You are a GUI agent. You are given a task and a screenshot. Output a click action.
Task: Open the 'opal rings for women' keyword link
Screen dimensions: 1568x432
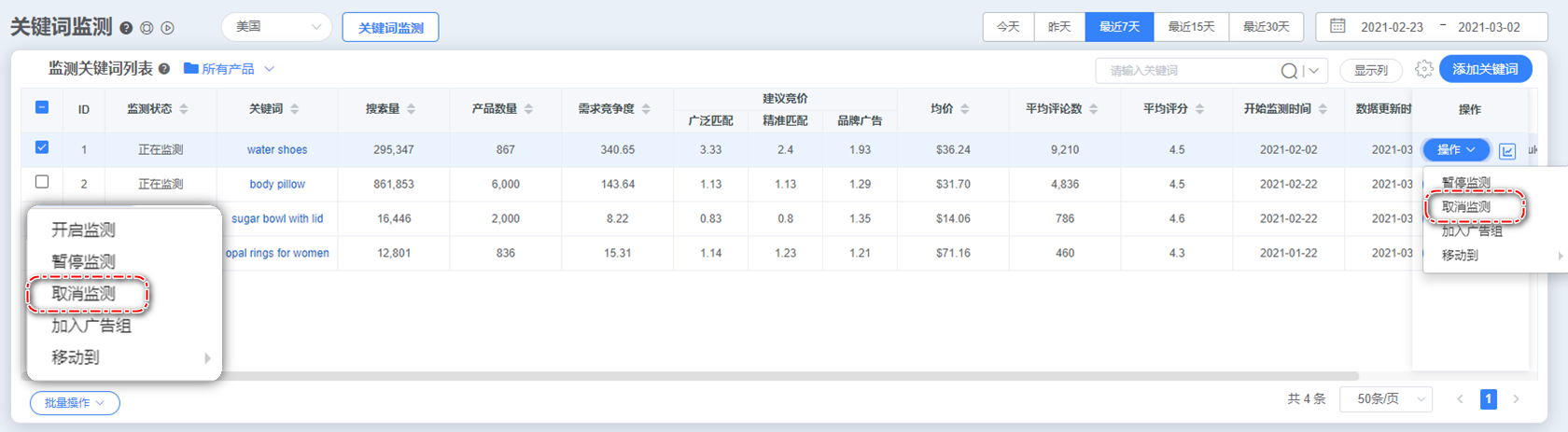[277, 253]
